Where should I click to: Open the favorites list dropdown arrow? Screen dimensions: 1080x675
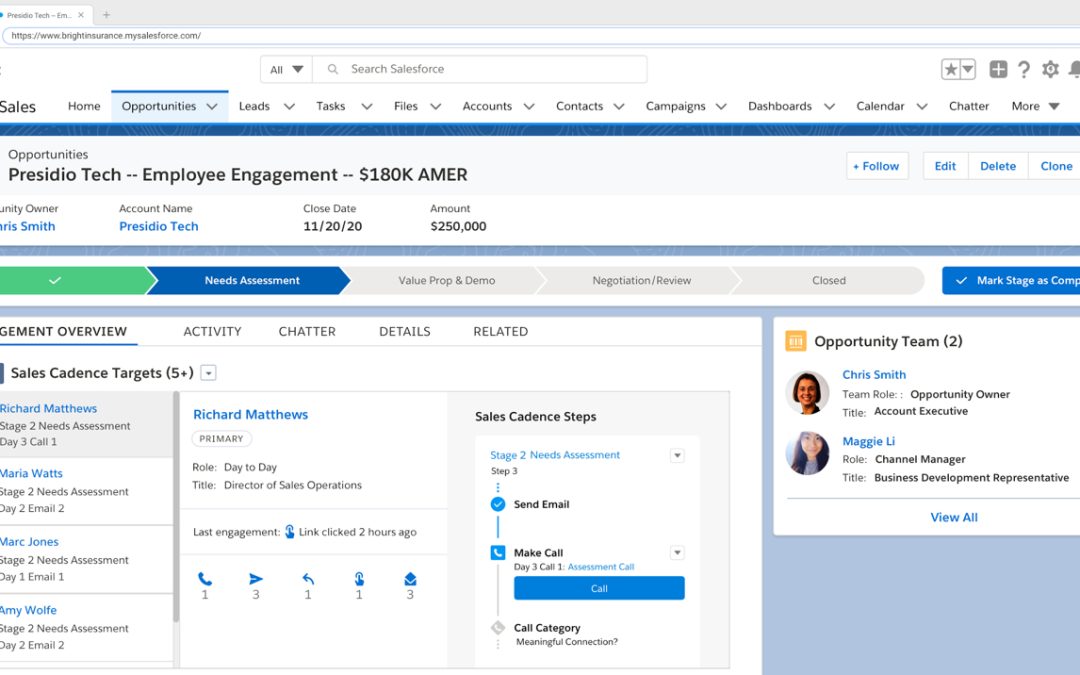967,69
